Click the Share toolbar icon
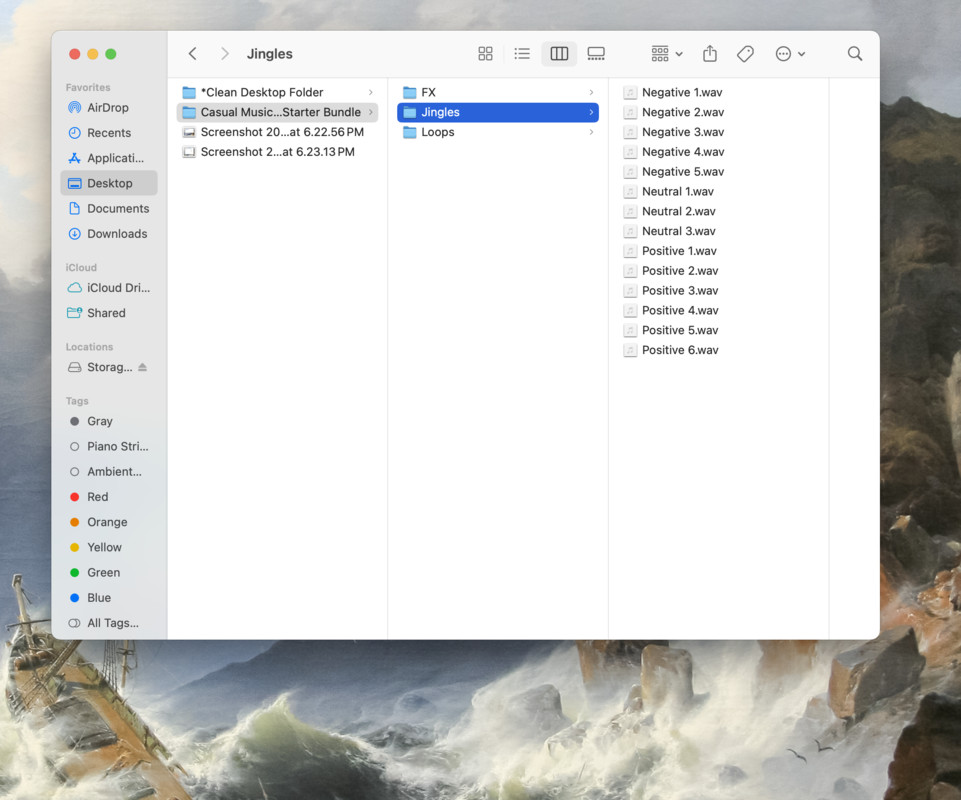The width and height of the screenshot is (961, 800). point(710,54)
